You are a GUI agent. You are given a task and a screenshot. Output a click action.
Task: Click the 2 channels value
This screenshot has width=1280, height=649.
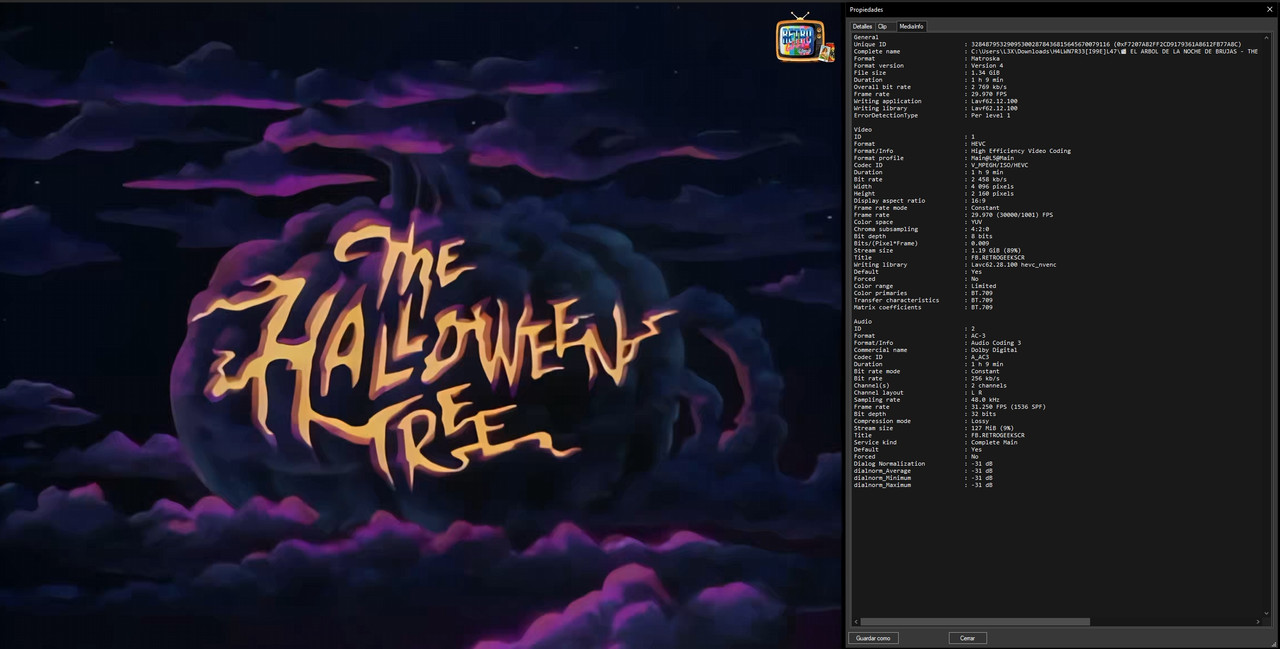pos(989,385)
